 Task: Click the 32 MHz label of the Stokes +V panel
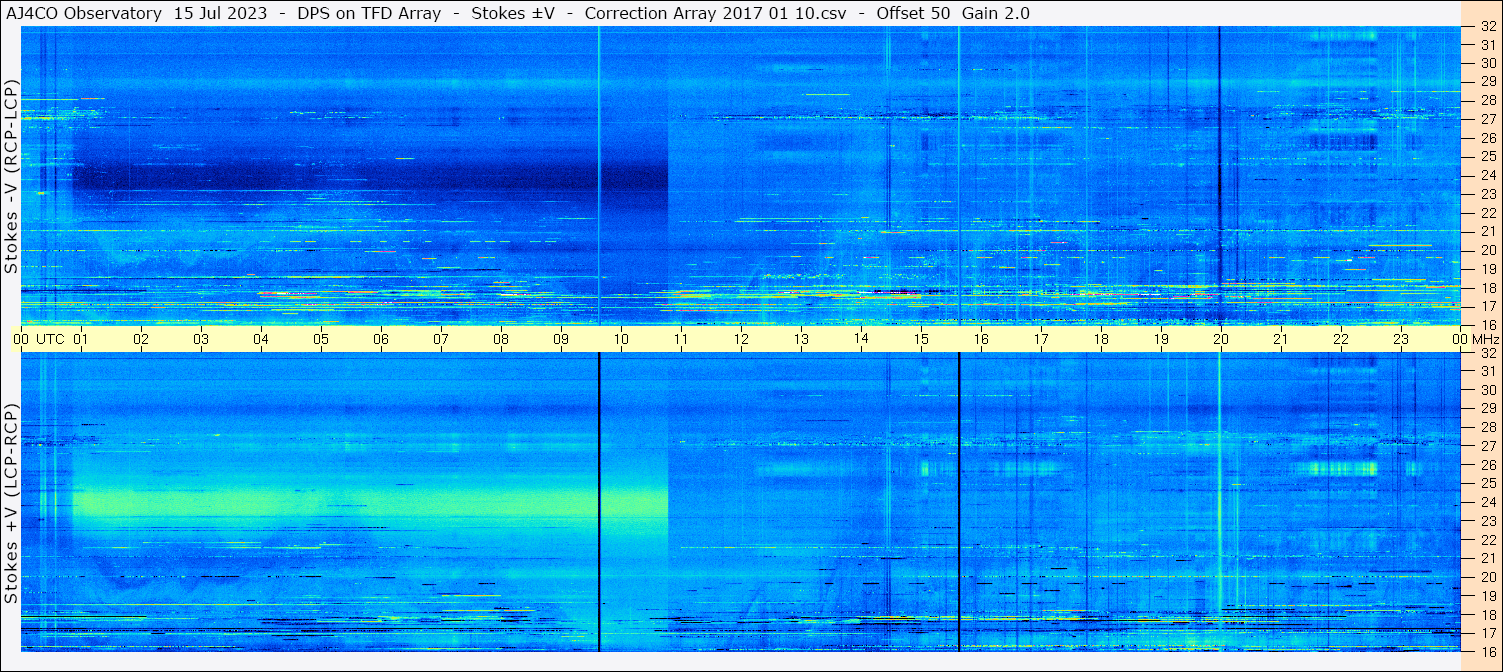click(1487, 353)
